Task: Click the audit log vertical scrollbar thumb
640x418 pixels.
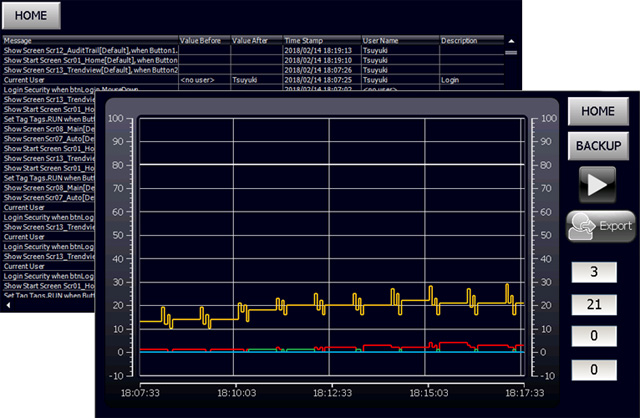Action: (511, 52)
